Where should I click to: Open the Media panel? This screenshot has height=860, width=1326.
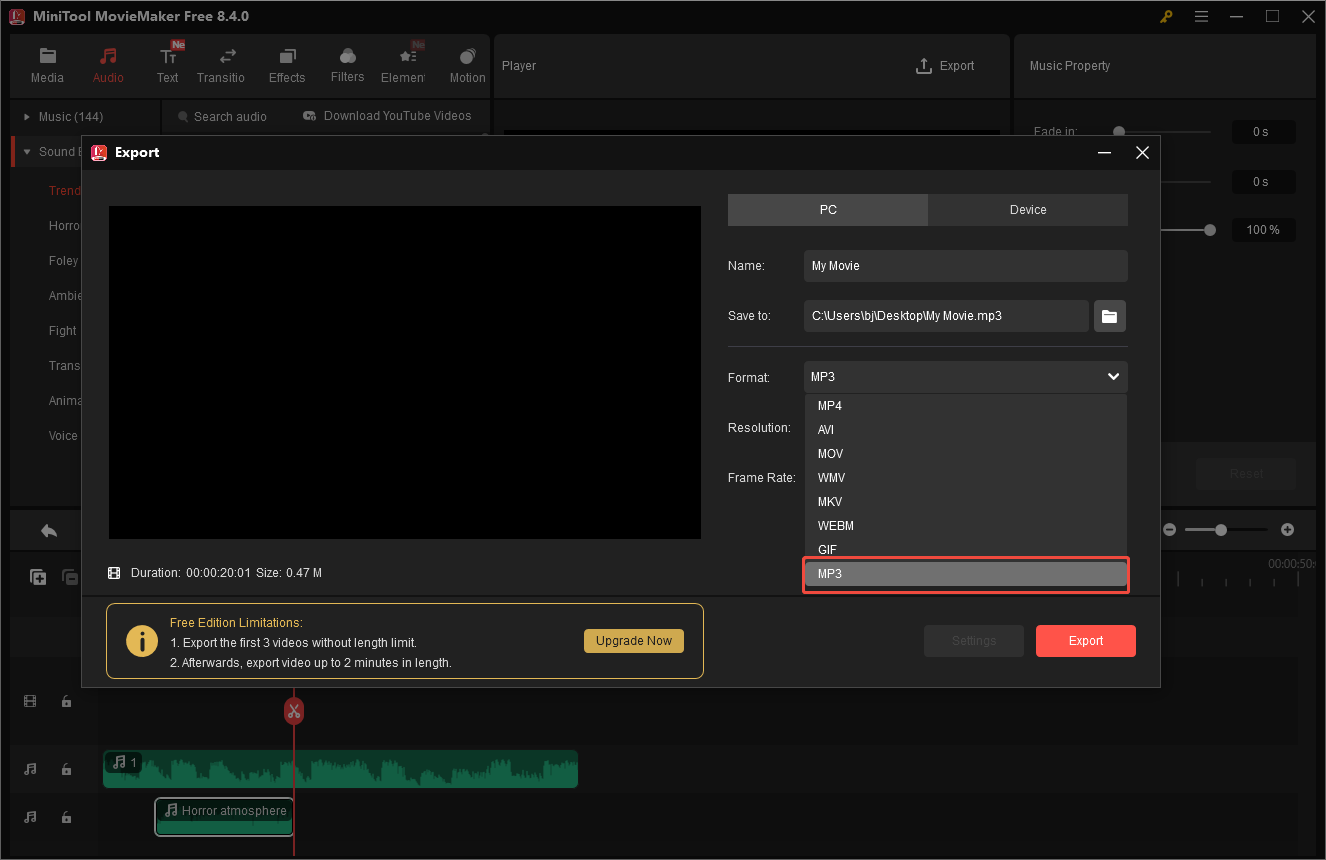(47, 63)
